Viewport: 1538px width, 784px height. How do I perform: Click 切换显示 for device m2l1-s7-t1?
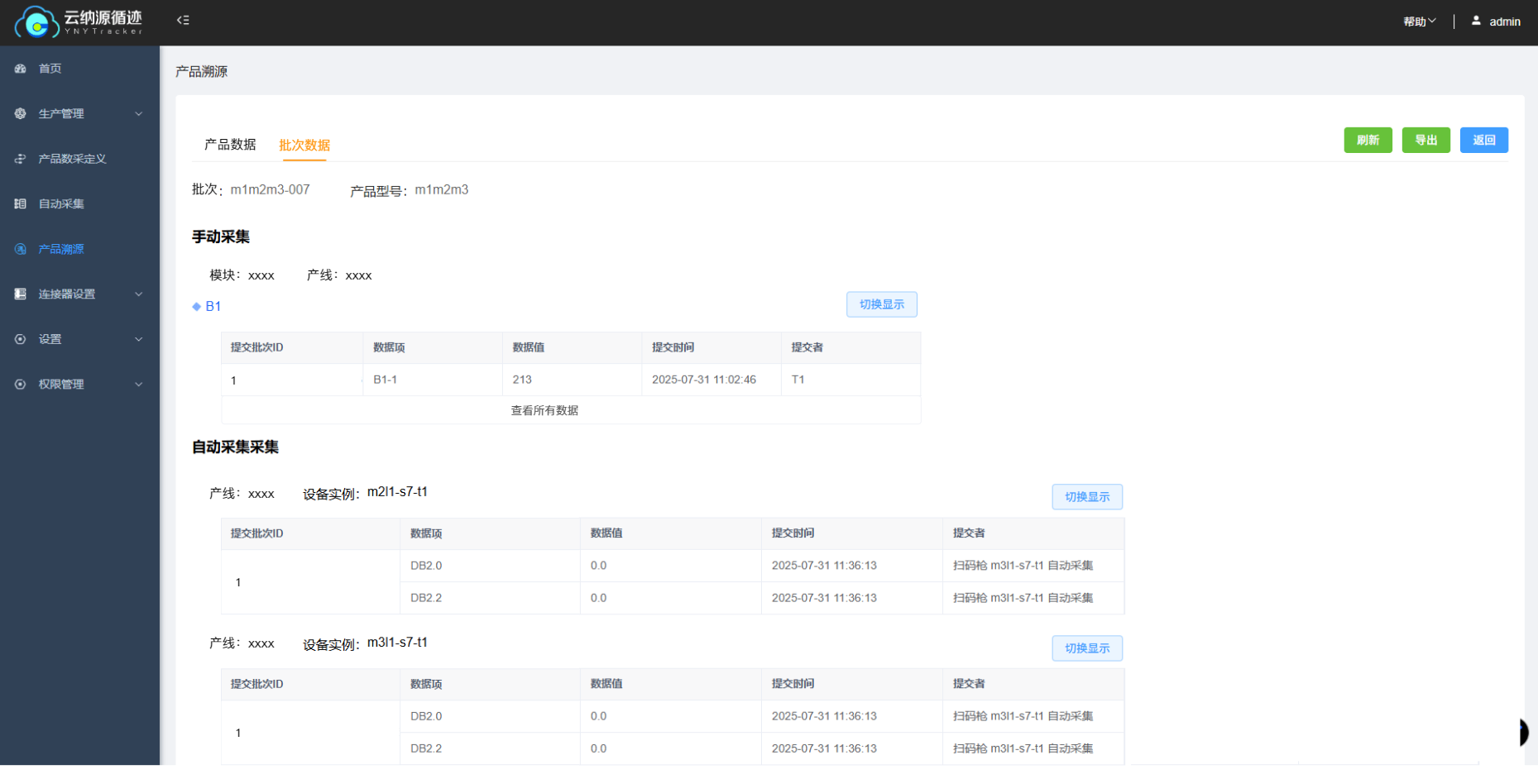[x=1087, y=497]
